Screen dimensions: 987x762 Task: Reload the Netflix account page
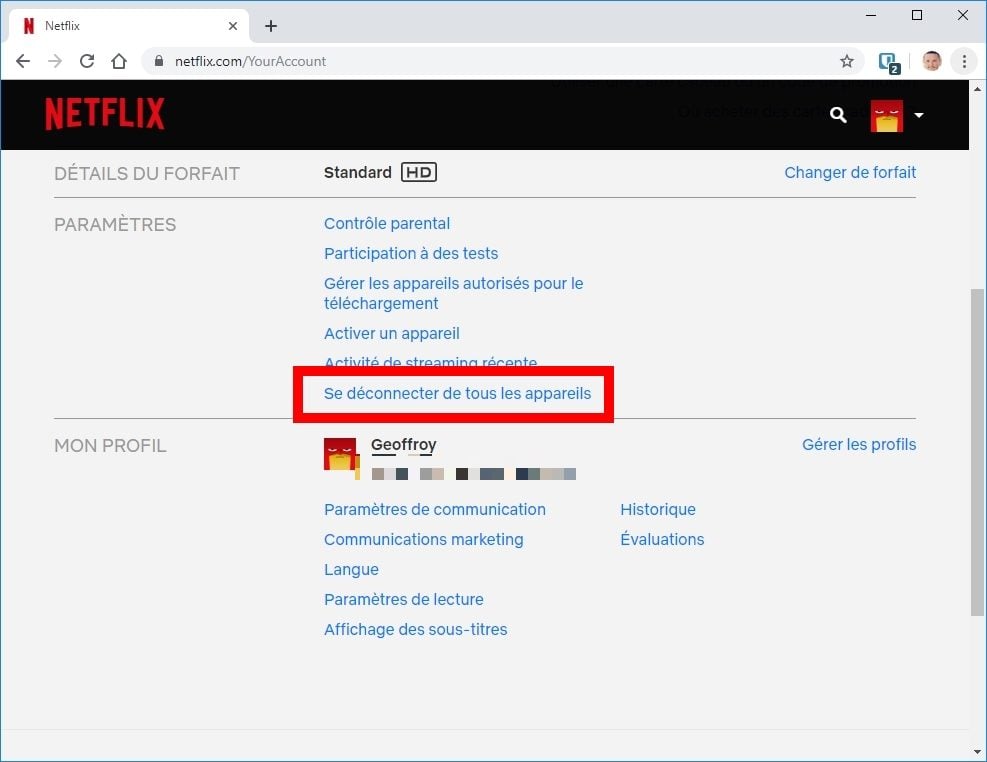tap(87, 61)
